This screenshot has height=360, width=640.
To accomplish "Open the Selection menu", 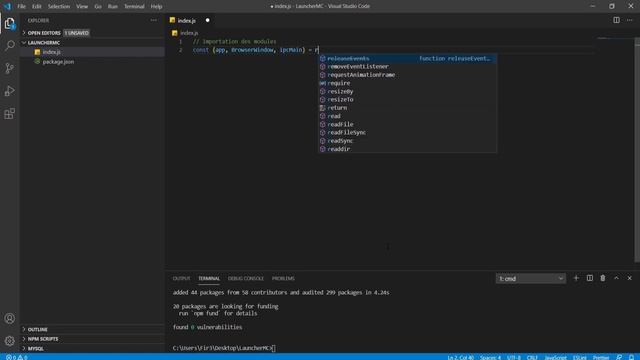I will (x=59, y=7).
